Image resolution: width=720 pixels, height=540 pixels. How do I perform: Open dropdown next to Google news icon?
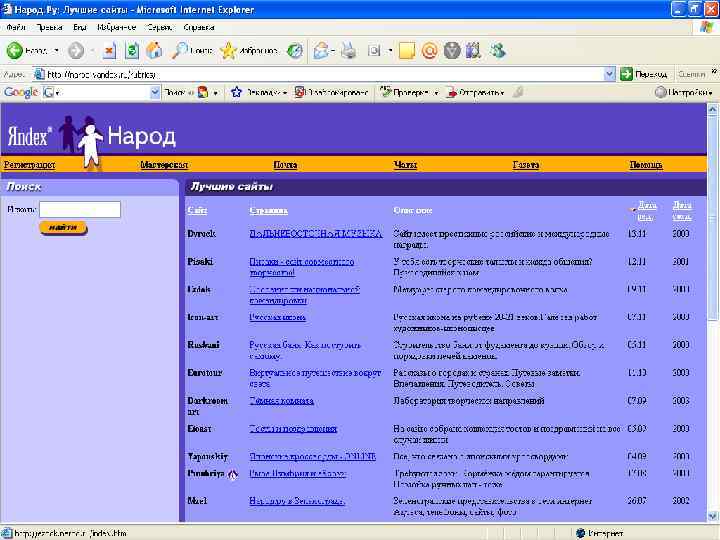[215, 93]
